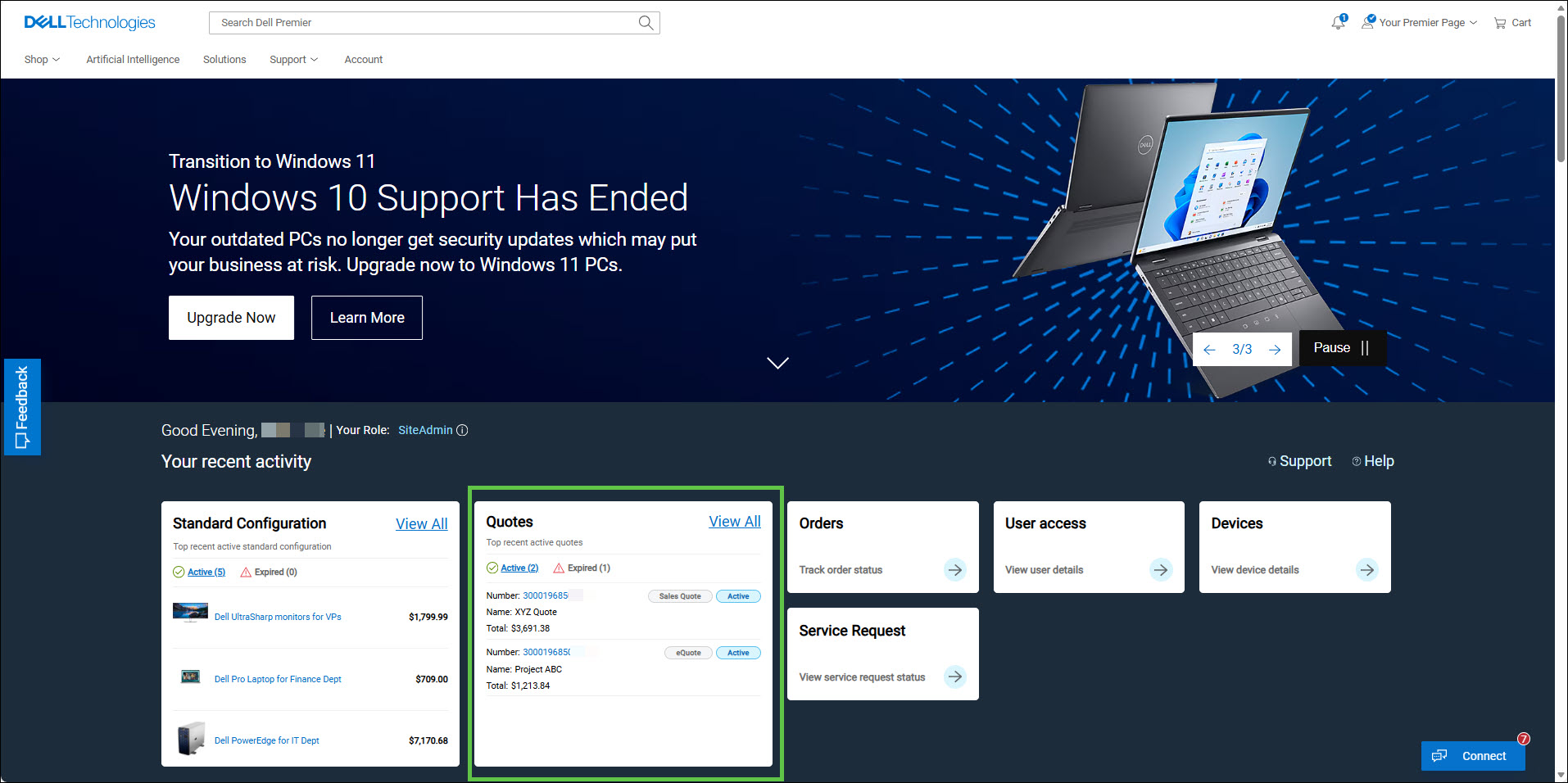The image size is (1568, 783).
Task: Open View All quotes link
Action: (734, 521)
